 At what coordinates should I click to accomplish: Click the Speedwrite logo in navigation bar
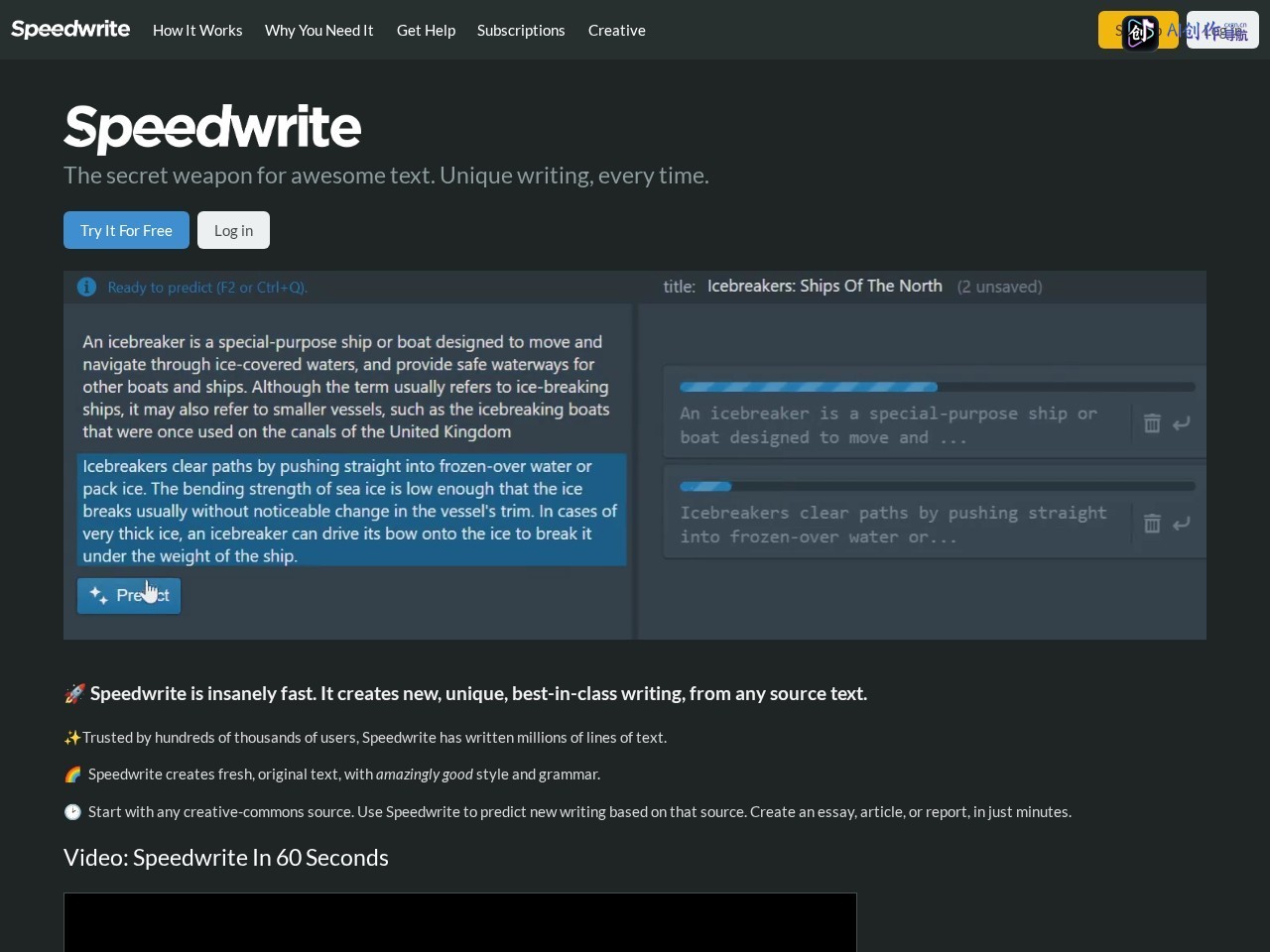pos(70,29)
